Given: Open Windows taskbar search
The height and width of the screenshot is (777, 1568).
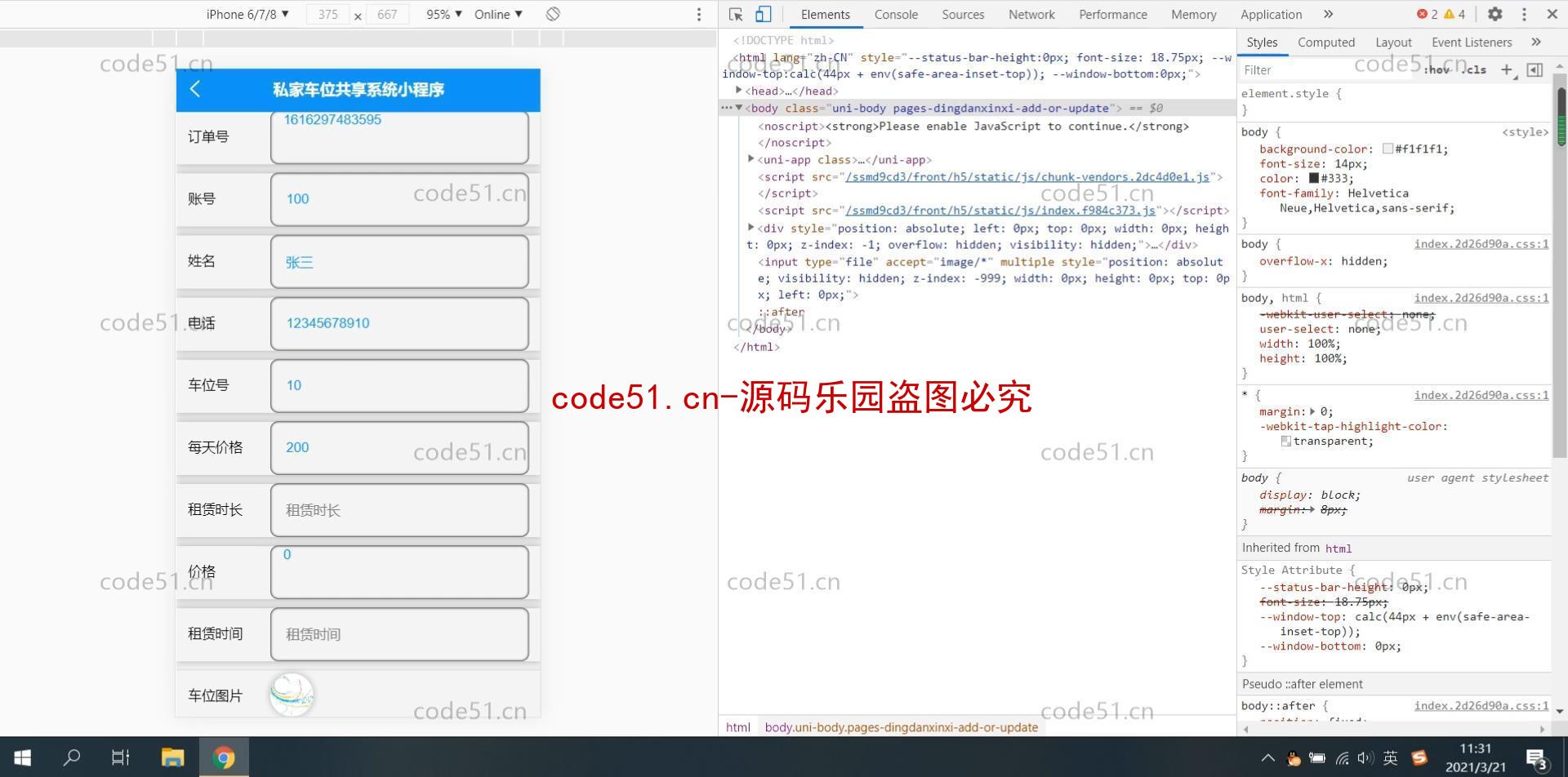Looking at the screenshot, I should point(72,757).
